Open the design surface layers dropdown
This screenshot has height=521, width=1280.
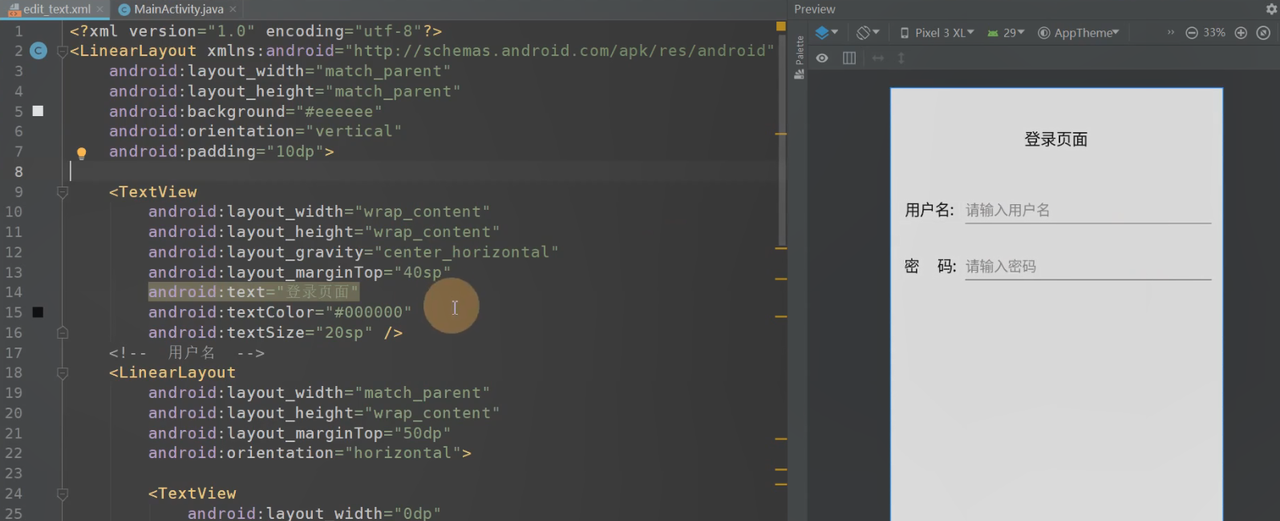click(x=826, y=33)
